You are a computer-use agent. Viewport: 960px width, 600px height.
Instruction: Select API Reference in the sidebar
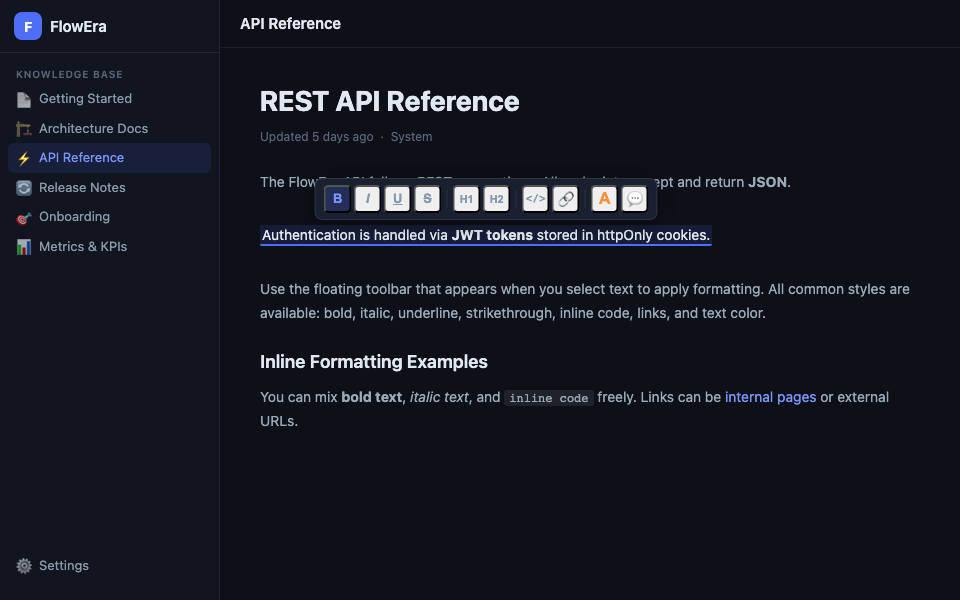pos(81,158)
